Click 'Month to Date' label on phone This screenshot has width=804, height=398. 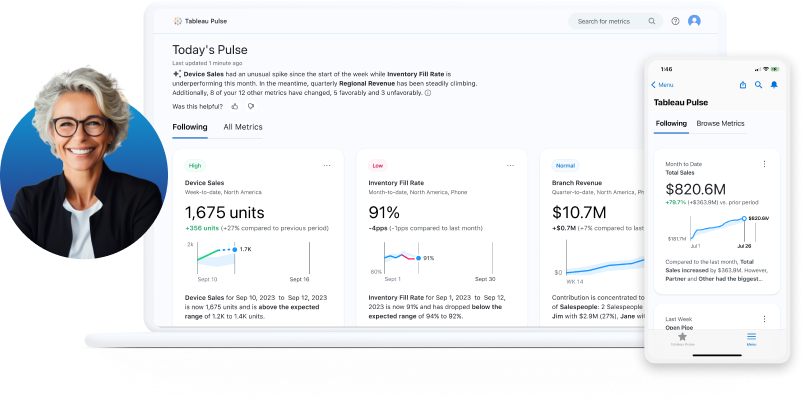pyautogui.click(x=684, y=164)
